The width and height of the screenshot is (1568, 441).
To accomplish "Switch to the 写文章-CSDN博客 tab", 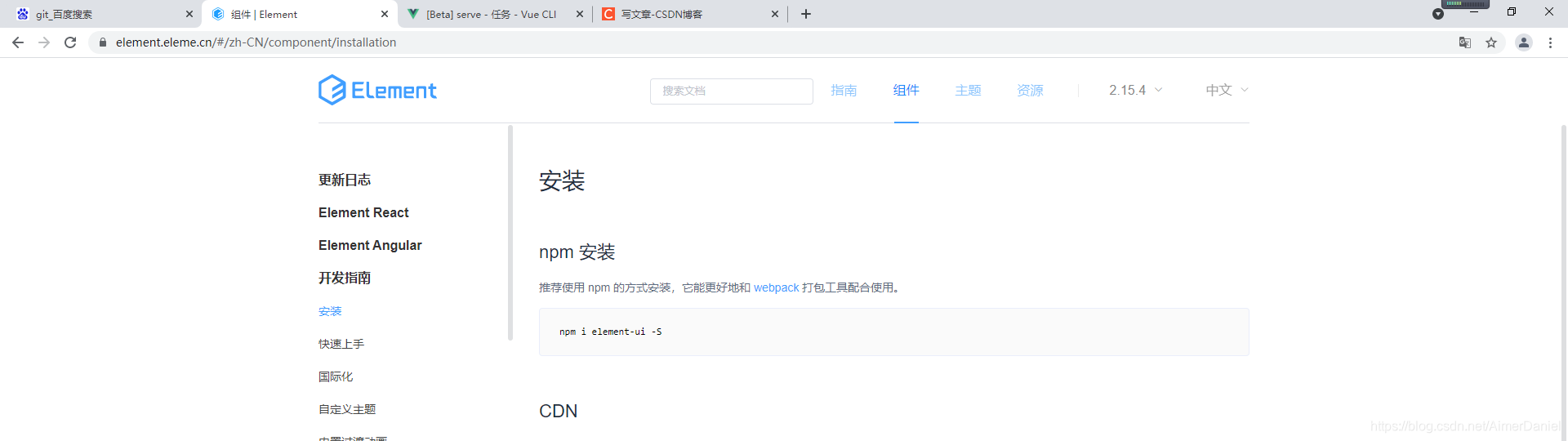I will (x=690, y=14).
